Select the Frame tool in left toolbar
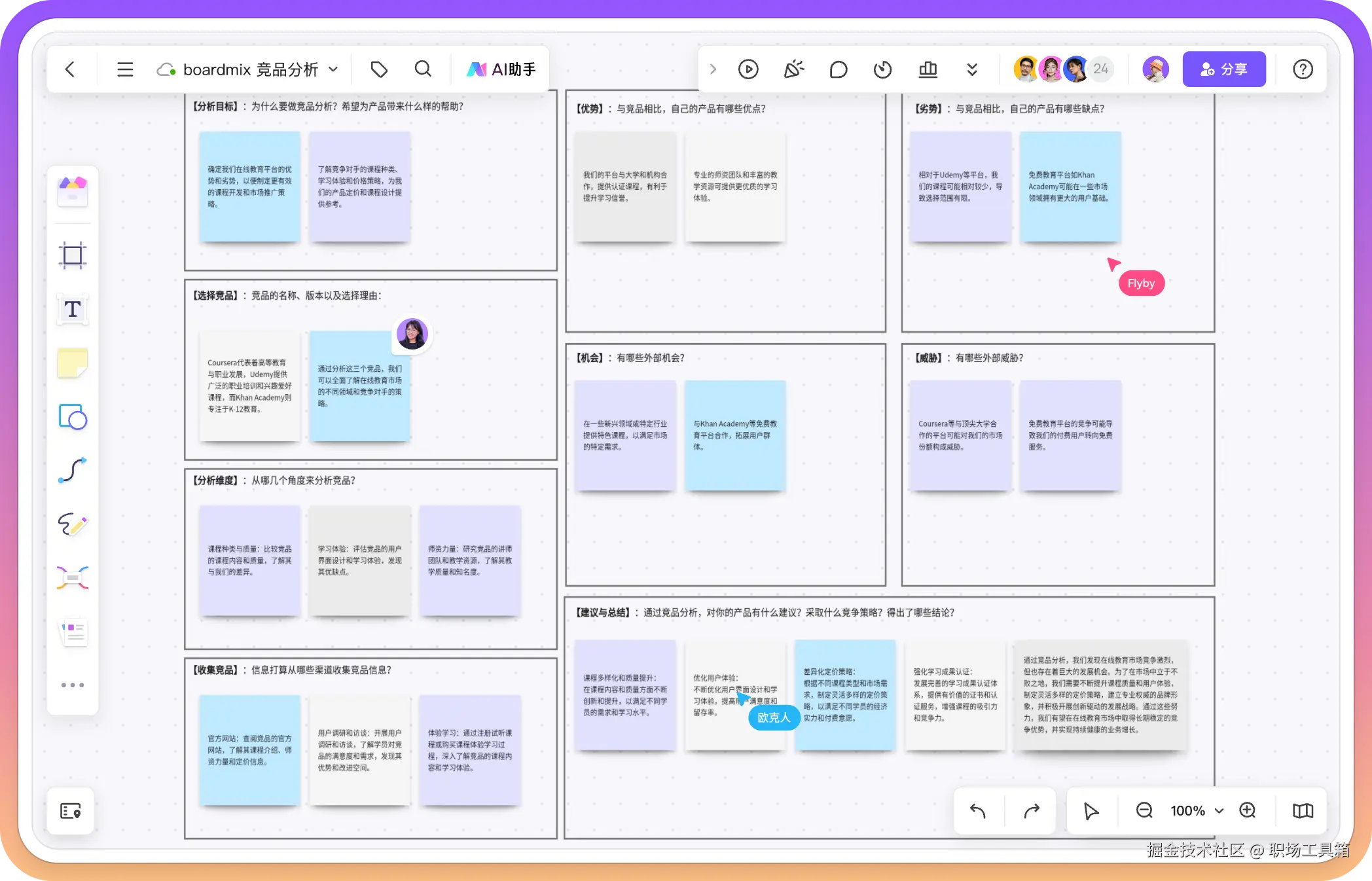This screenshot has height=881, width=1372. [x=73, y=255]
